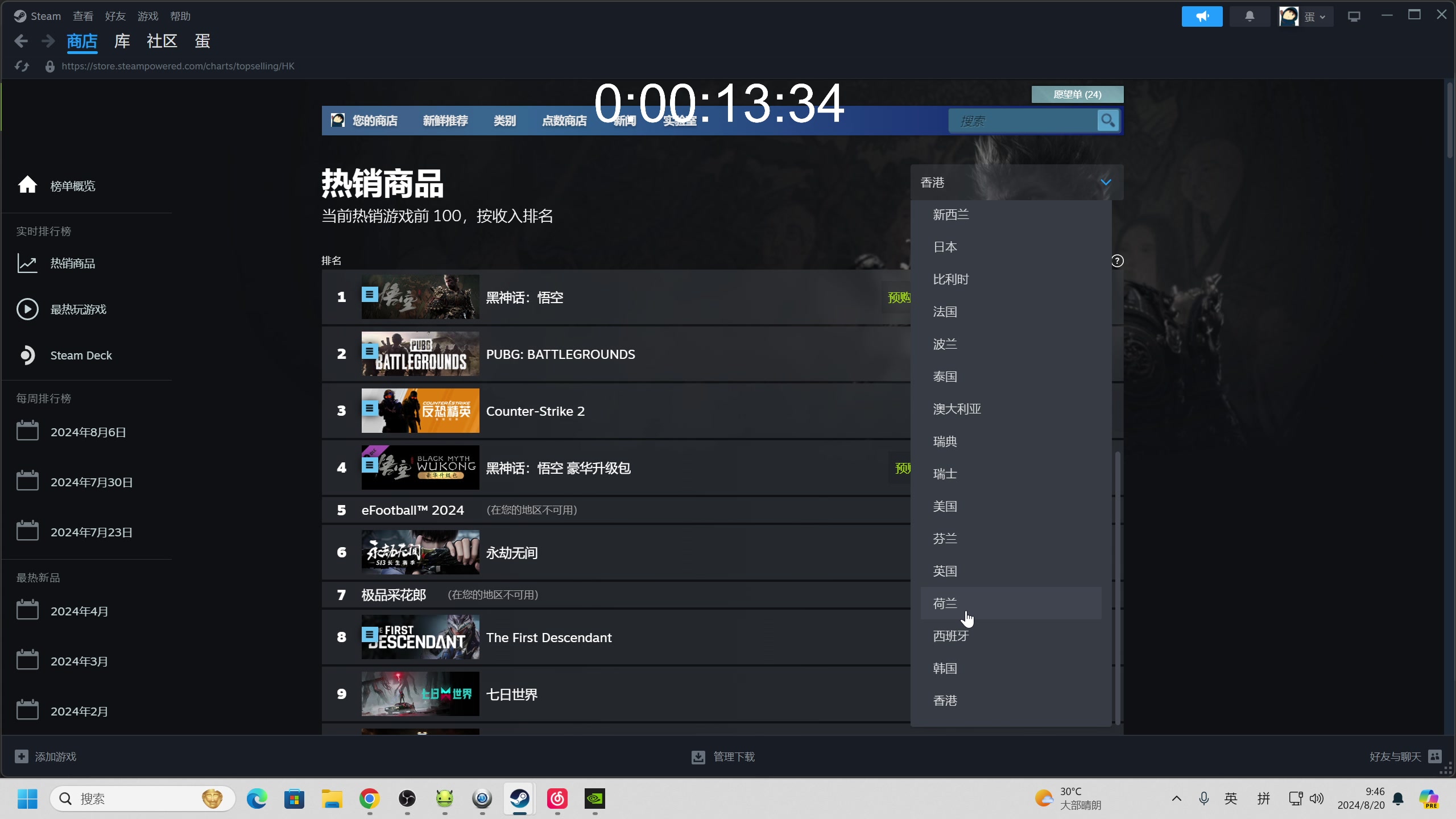Image resolution: width=1456 pixels, height=819 pixels.
Task: Choose 韩国 in the region list
Action: [1011, 668]
